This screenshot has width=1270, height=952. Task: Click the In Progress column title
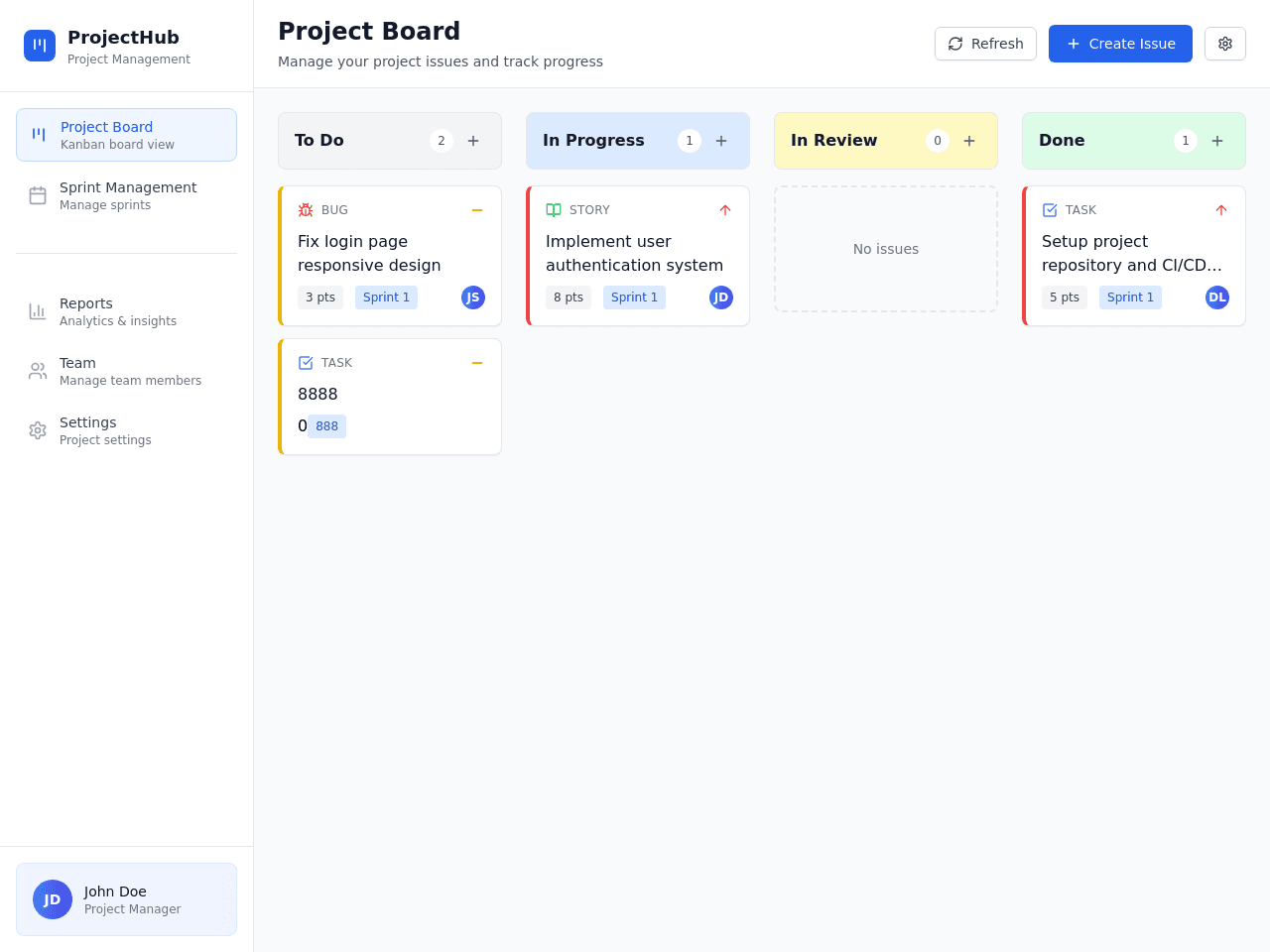(x=593, y=141)
